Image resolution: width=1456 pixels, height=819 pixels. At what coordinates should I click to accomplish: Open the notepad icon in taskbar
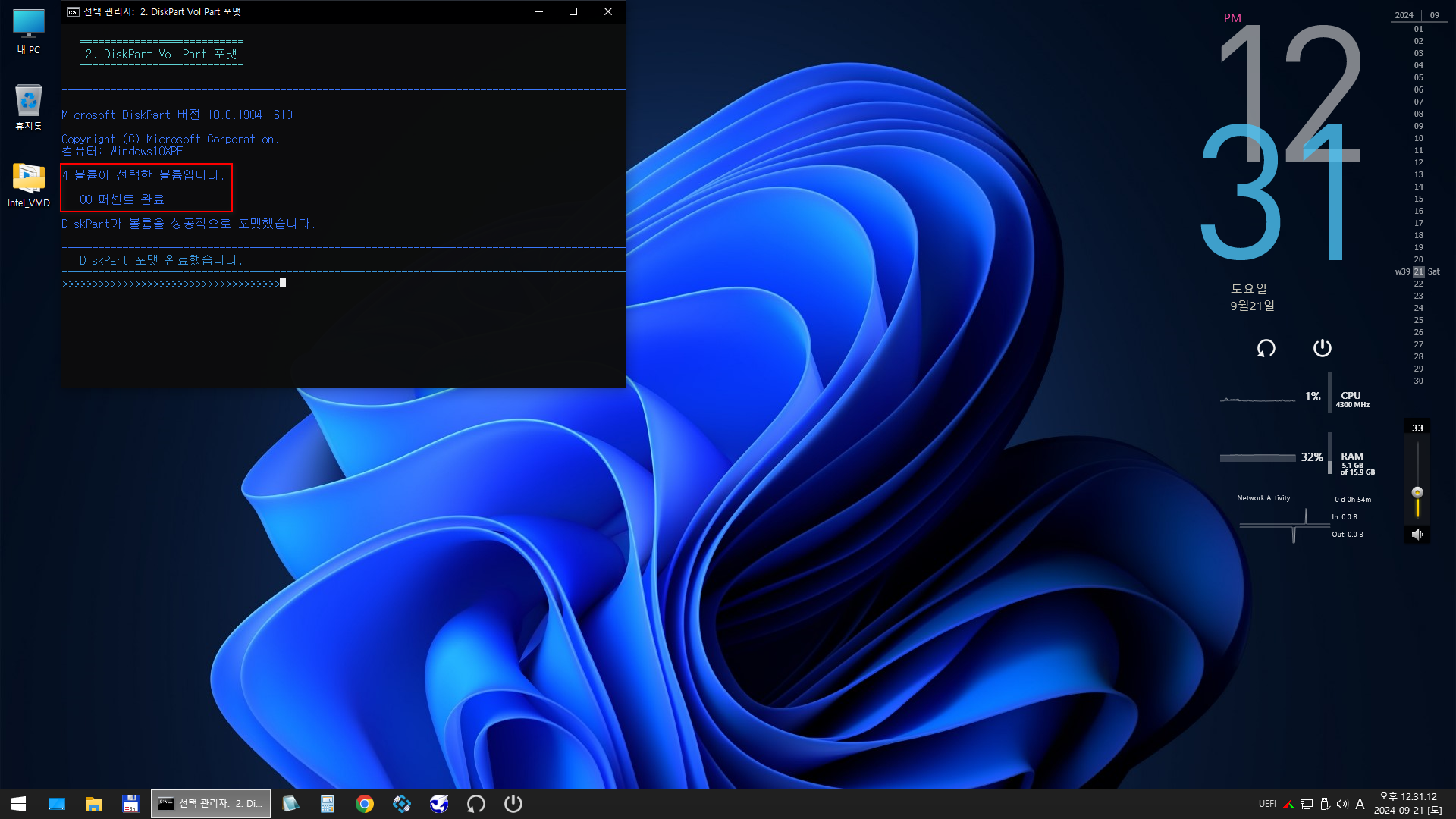(290, 804)
